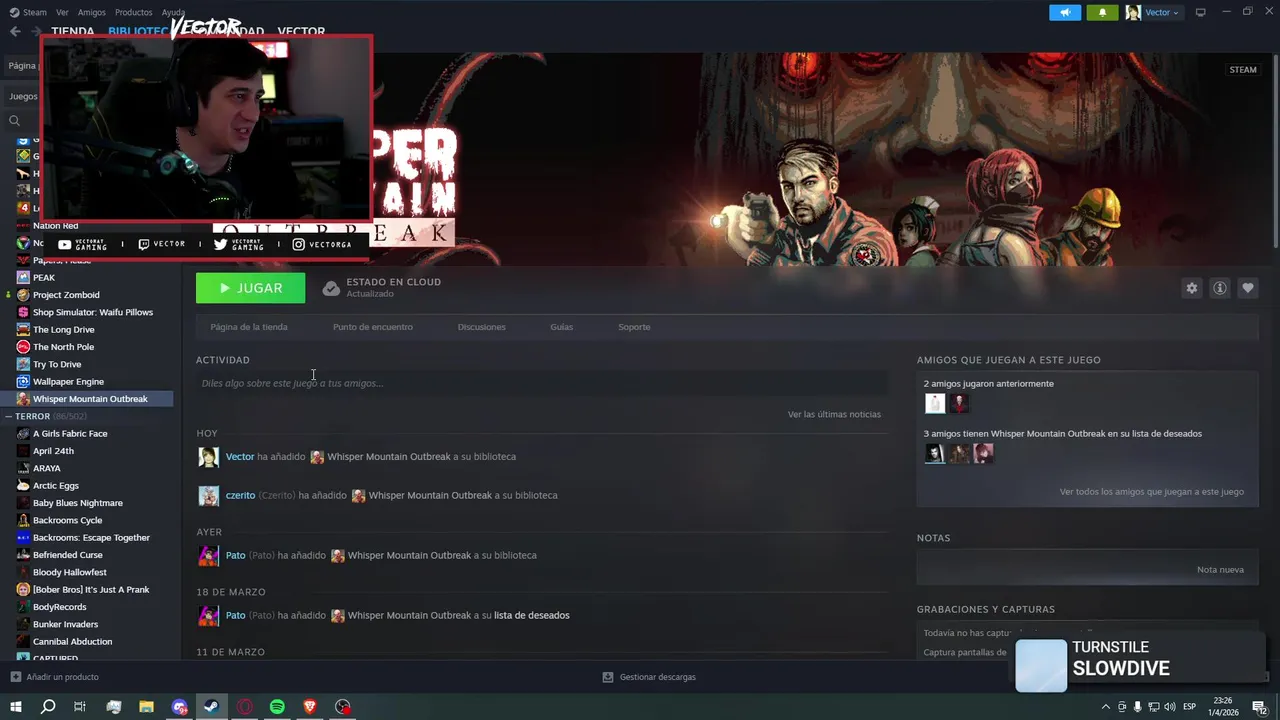Open Windows taskbar search

tap(47, 707)
